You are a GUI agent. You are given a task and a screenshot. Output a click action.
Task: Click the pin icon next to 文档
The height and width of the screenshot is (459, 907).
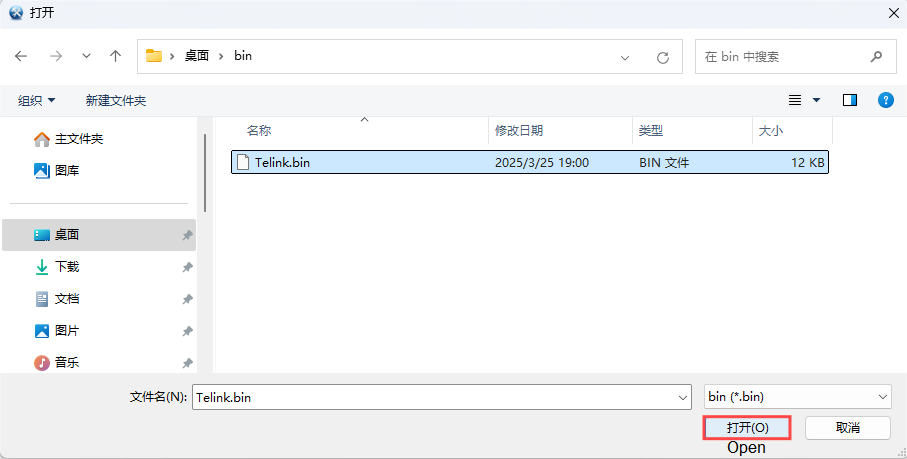[187, 299]
